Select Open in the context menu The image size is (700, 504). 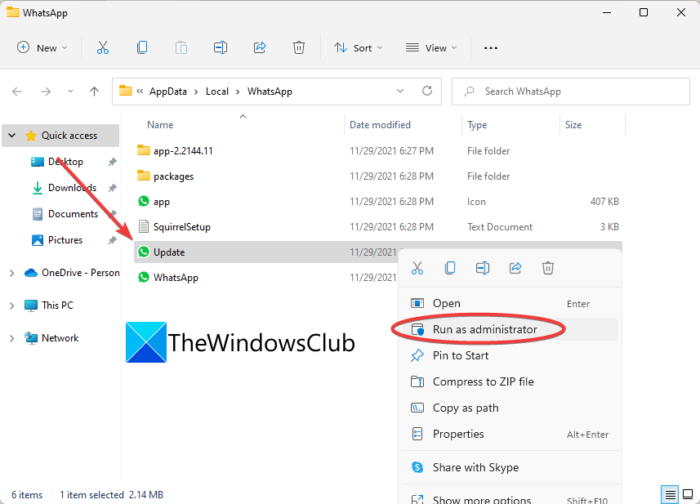pos(509,303)
